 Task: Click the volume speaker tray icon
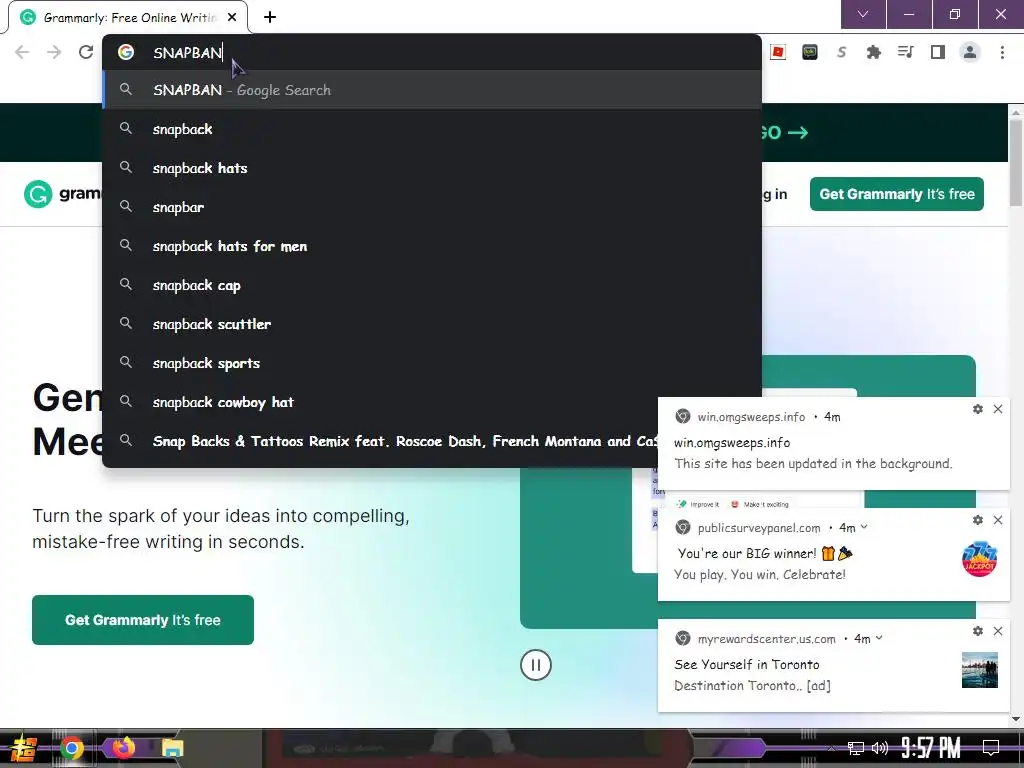tap(880, 748)
